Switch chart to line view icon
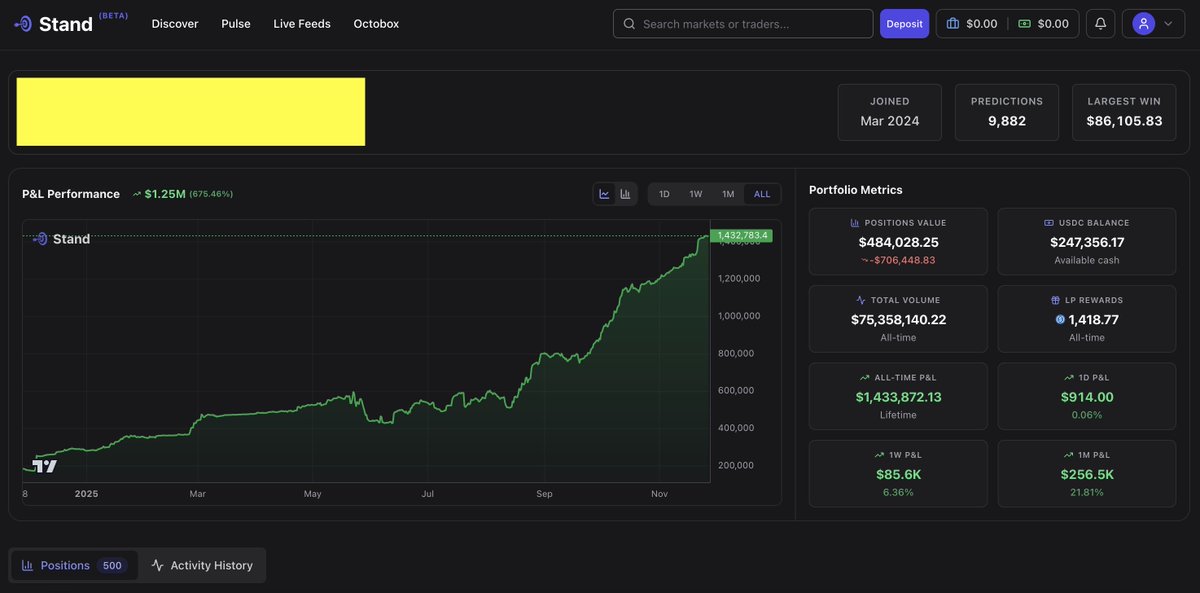This screenshot has height=593, width=1200. click(x=604, y=194)
